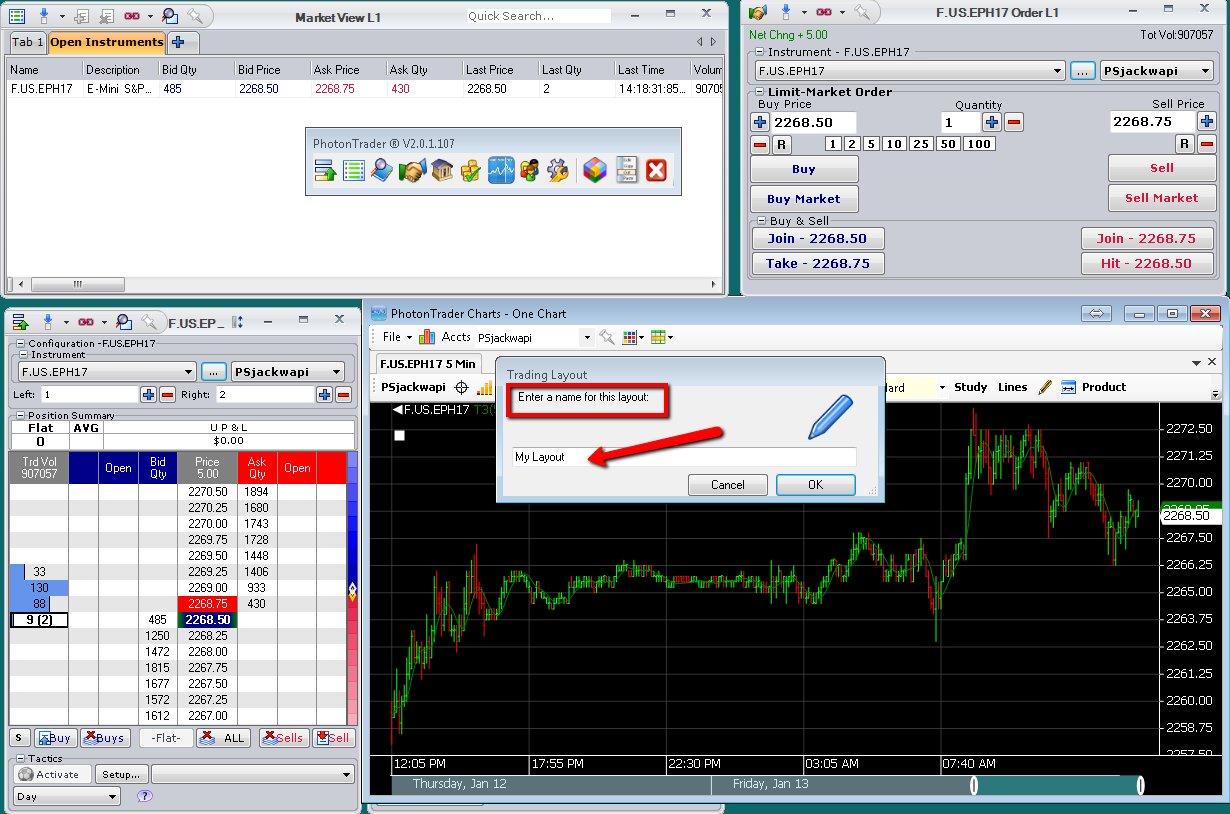Click the Sell Market button

tap(1161, 198)
